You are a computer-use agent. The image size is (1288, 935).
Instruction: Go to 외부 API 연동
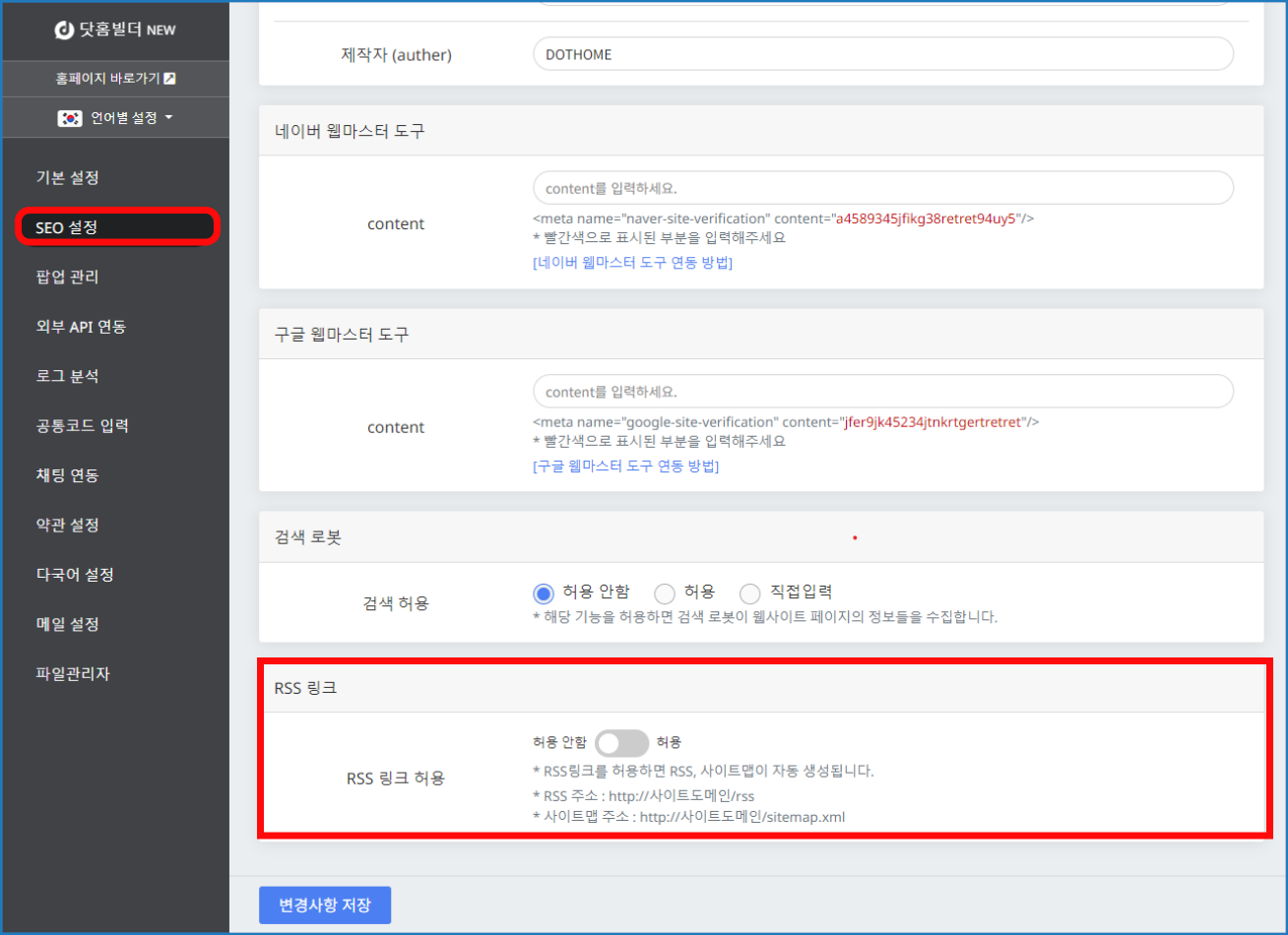(x=81, y=327)
